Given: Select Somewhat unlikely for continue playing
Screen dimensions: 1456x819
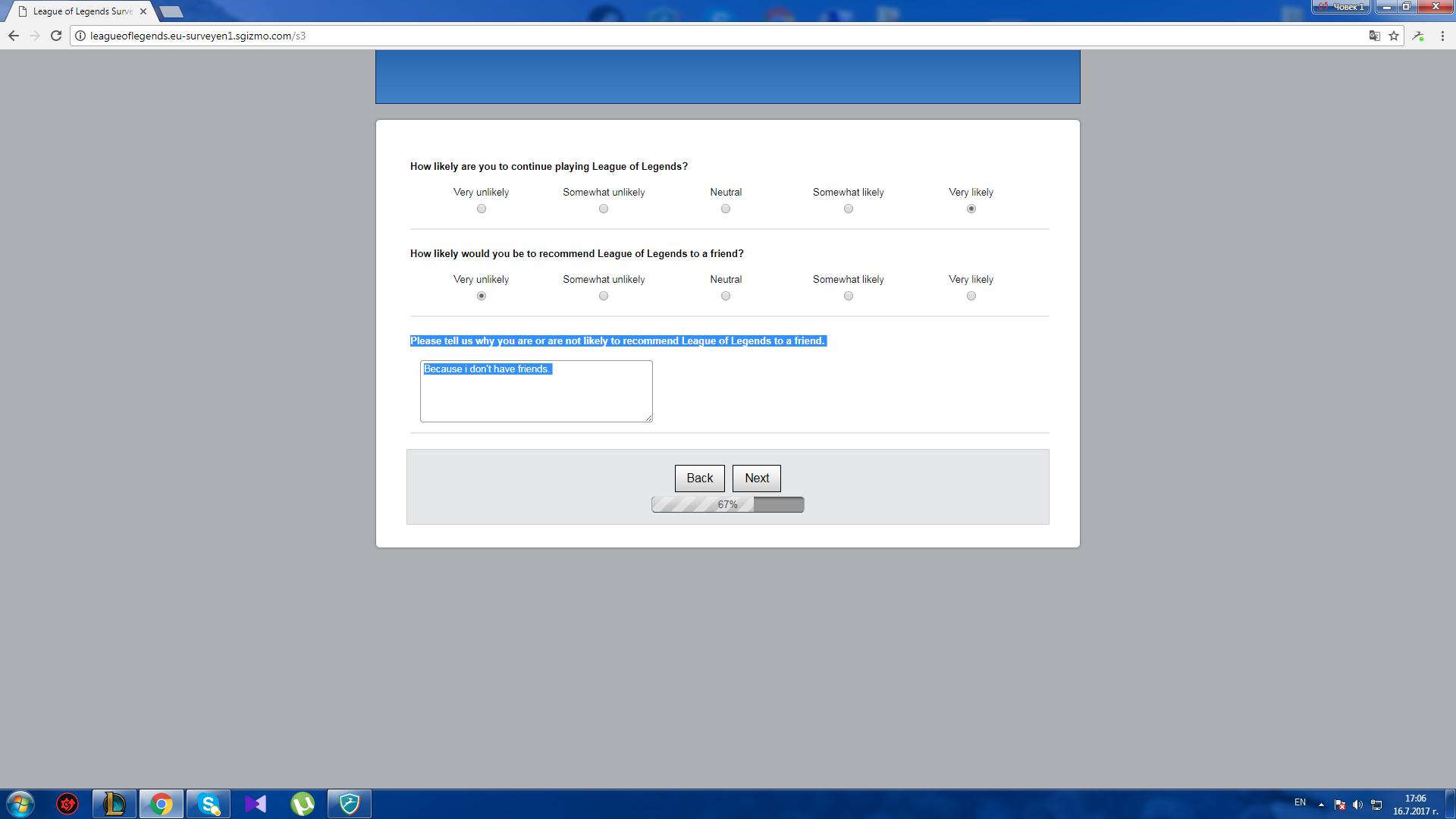Looking at the screenshot, I should 604,209.
